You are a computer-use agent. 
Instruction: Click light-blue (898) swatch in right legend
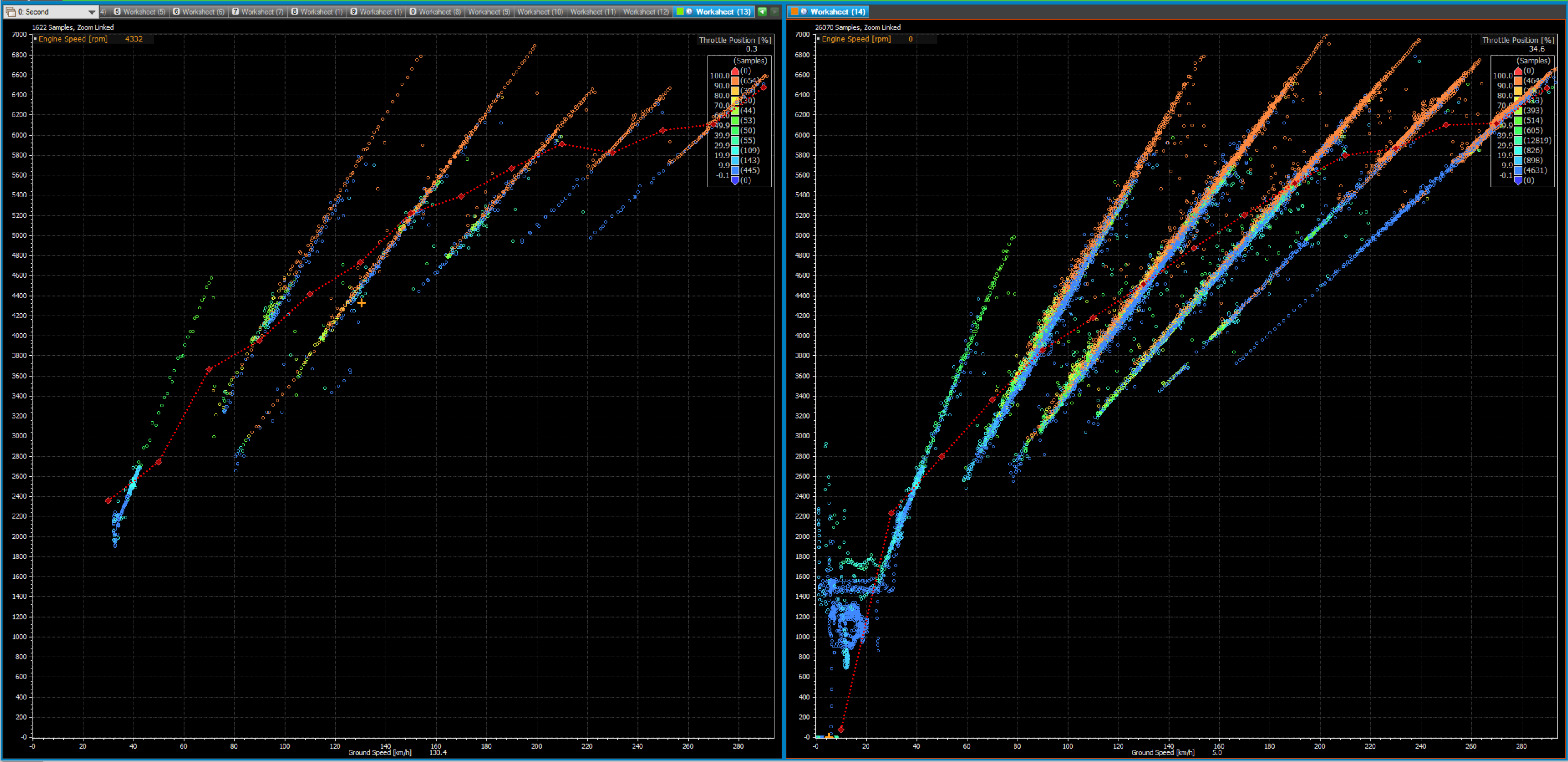(x=1518, y=161)
